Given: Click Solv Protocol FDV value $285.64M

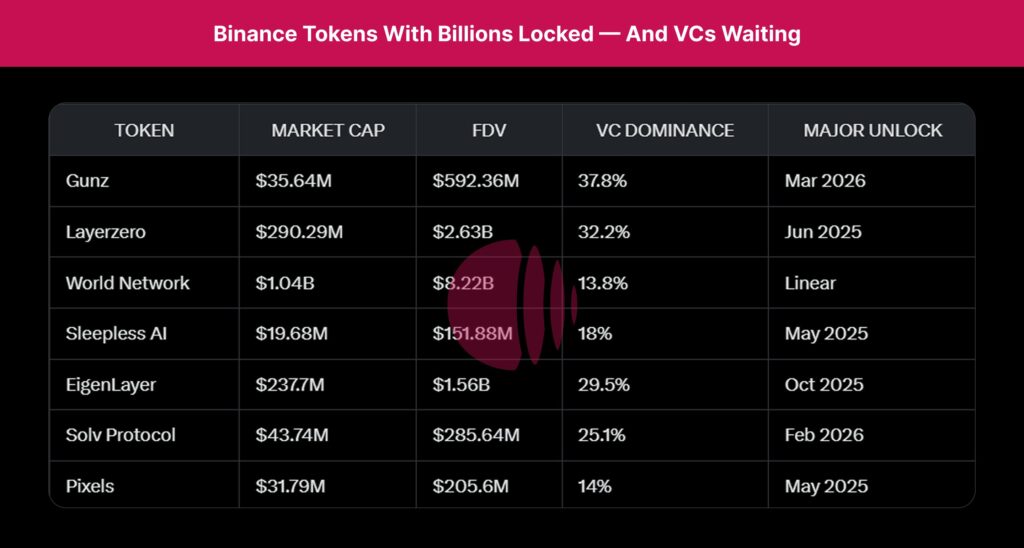Looking at the screenshot, I should (x=476, y=435).
